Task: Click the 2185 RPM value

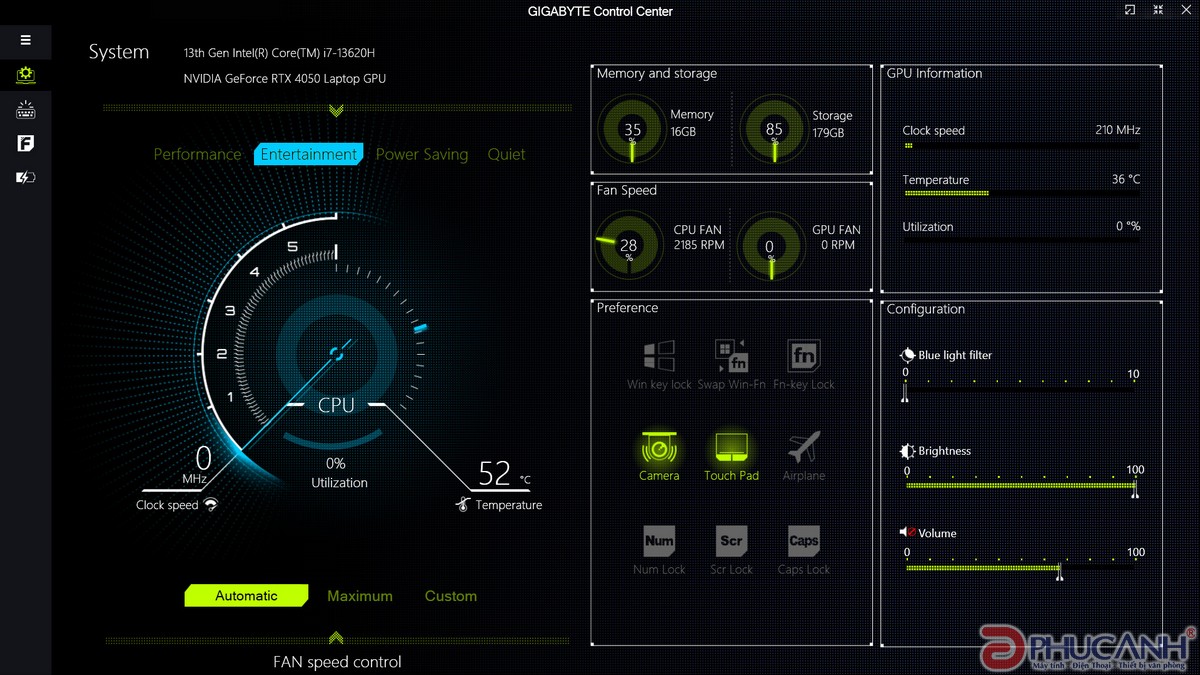Action: tap(699, 245)
